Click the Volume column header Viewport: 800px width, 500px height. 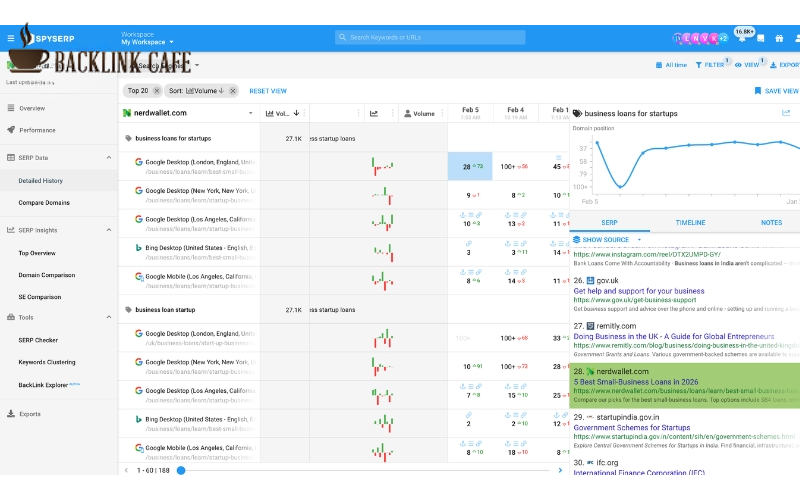(x=419, y=113)
